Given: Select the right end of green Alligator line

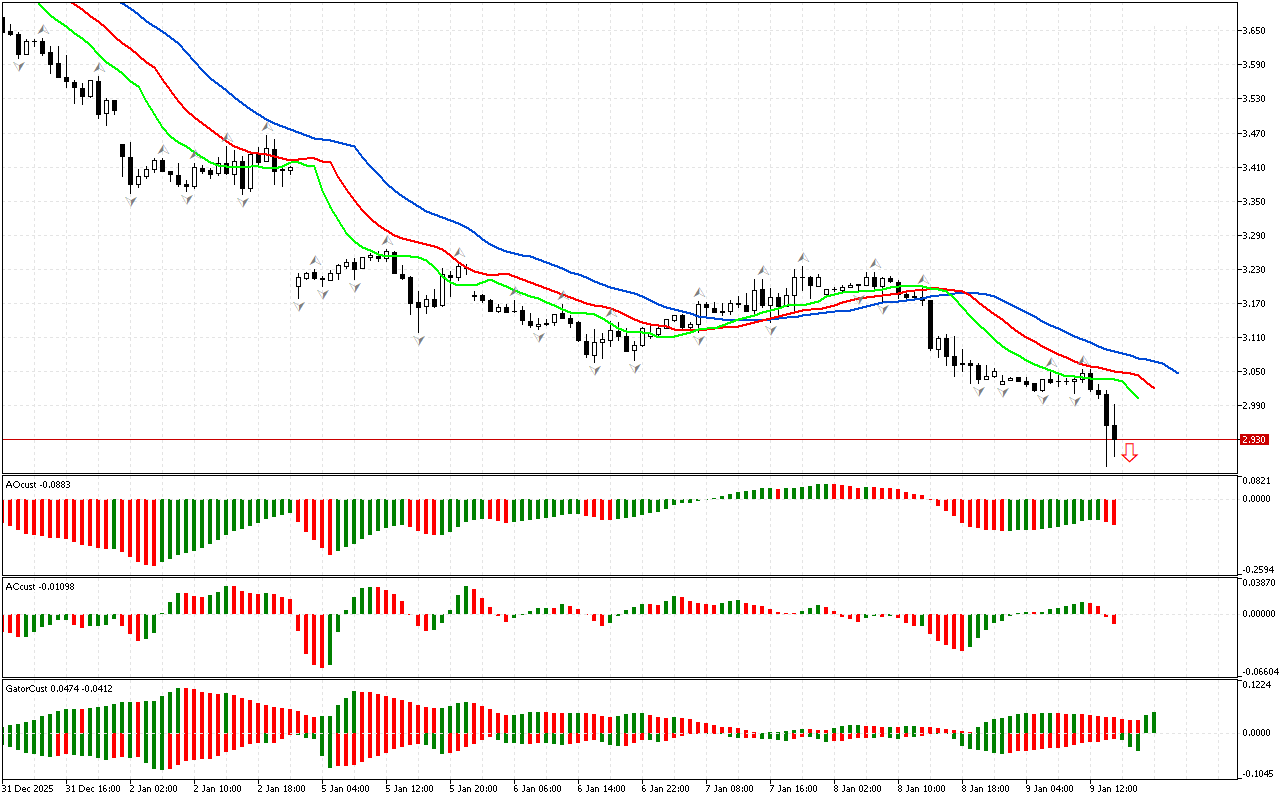Looking at the screenshot, I should [x=1138, y=399].
